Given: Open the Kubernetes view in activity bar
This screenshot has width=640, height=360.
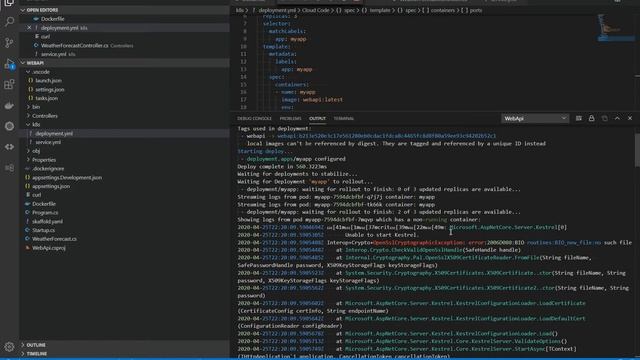Looking at the screenshot, I should (x=9, y=126).
